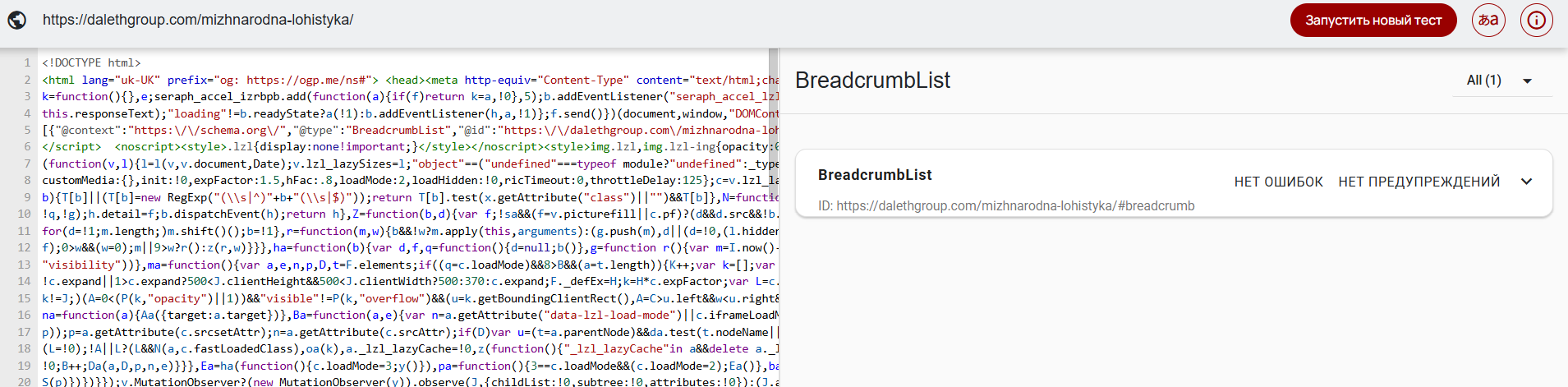The image size is (1568, 387).
Task: Click the dropdown arrow next to All (1)
Action: [x=1528, y=81]
